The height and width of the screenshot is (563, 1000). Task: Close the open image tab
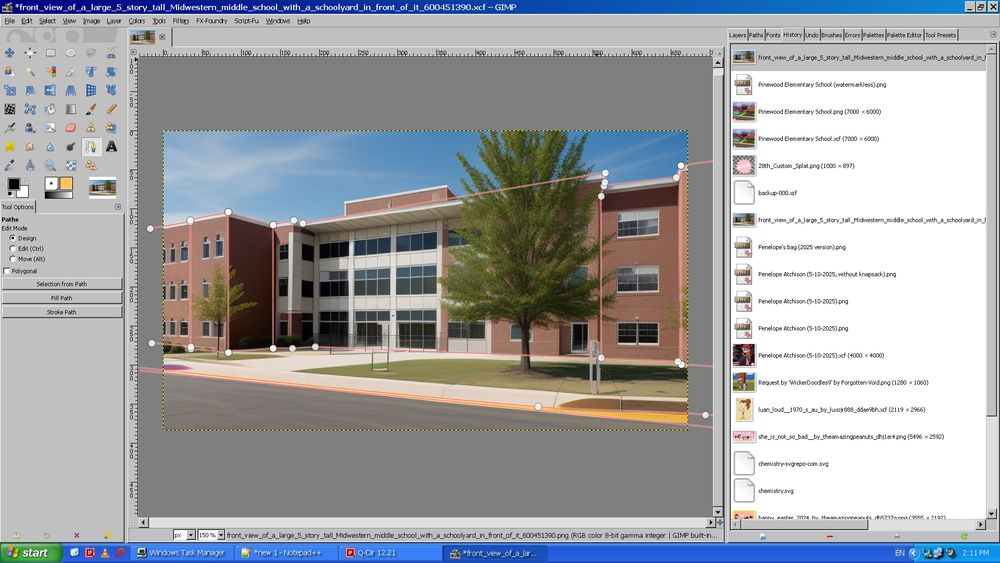(x=162, y=37)
